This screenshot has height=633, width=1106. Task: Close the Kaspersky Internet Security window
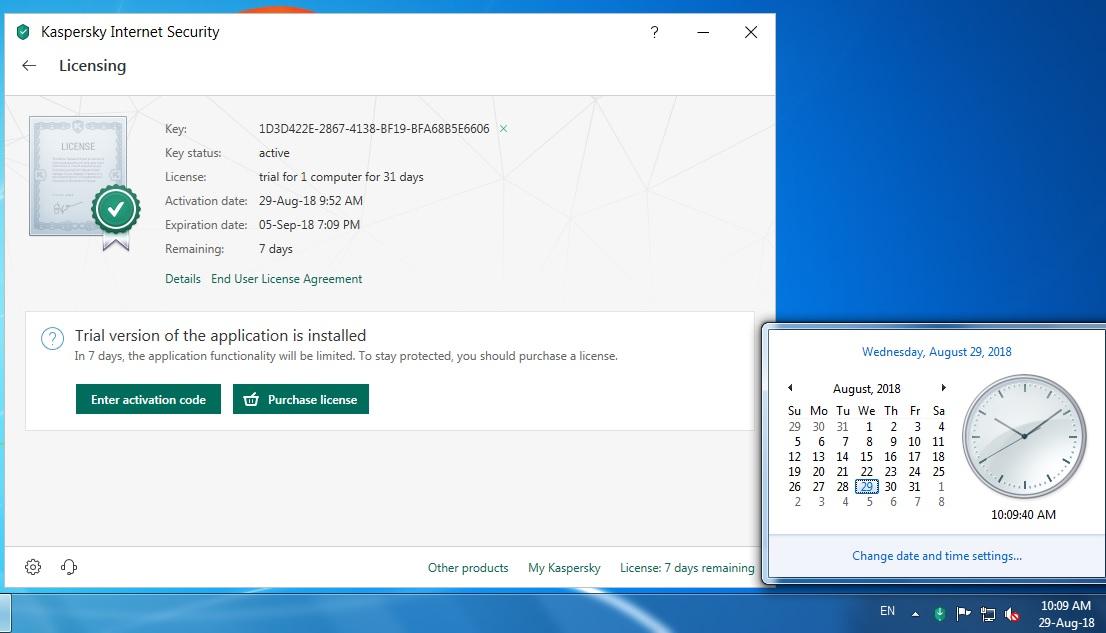pyautogui.click(x=750, y=32)
